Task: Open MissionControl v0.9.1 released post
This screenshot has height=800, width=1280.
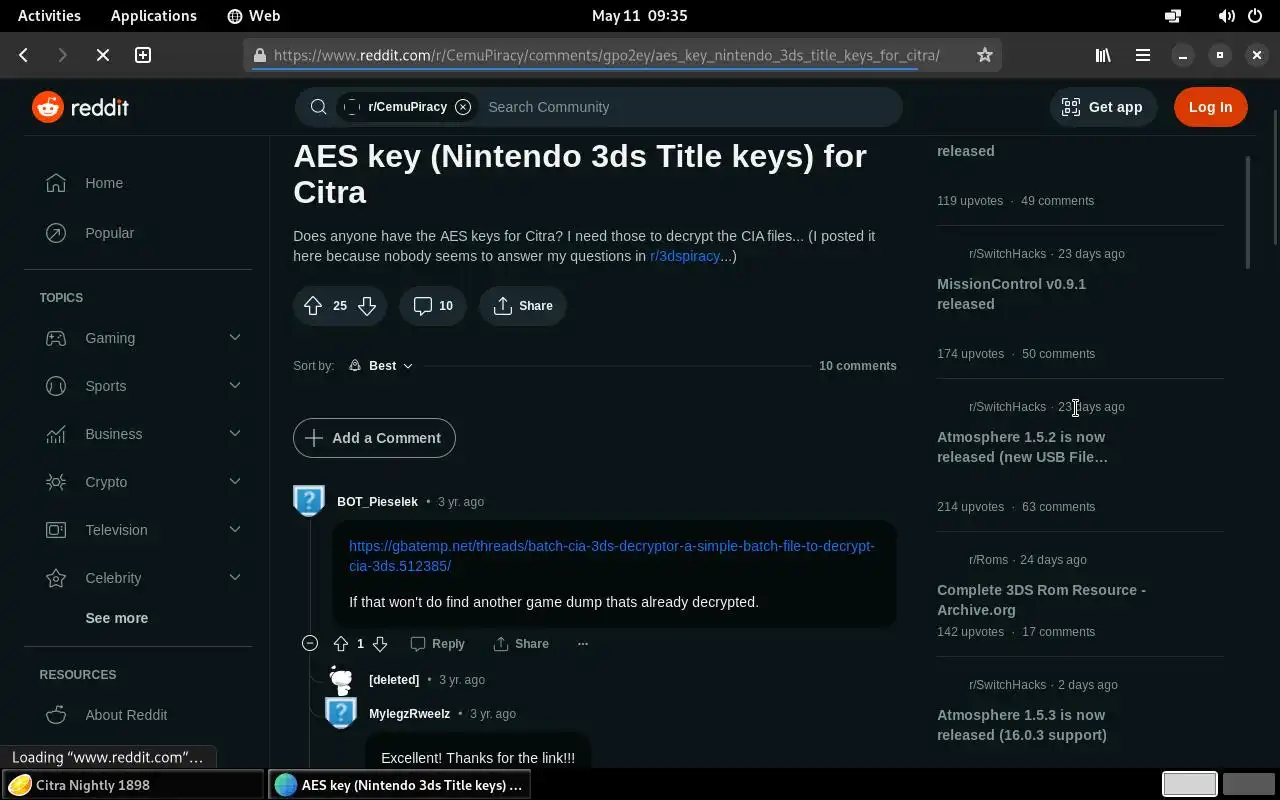Action: [1011, 294]
